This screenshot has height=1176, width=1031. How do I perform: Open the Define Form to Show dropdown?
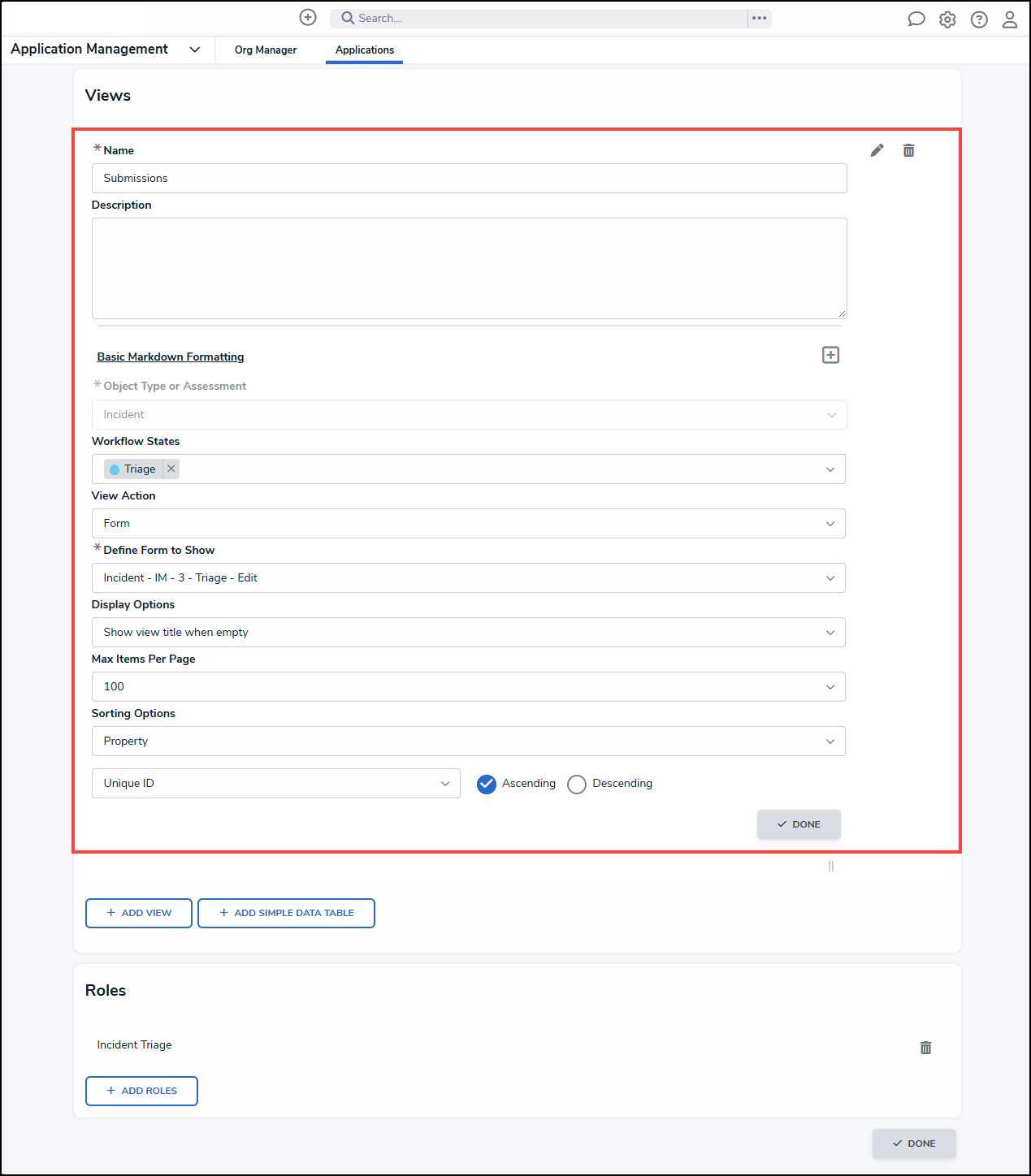(469, 578)
